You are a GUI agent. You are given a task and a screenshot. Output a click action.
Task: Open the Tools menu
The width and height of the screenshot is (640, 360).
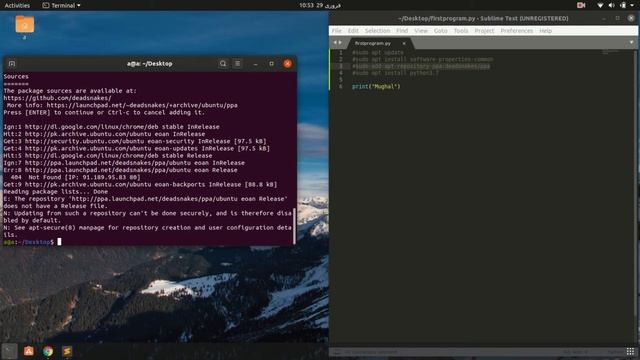(461, 31)
